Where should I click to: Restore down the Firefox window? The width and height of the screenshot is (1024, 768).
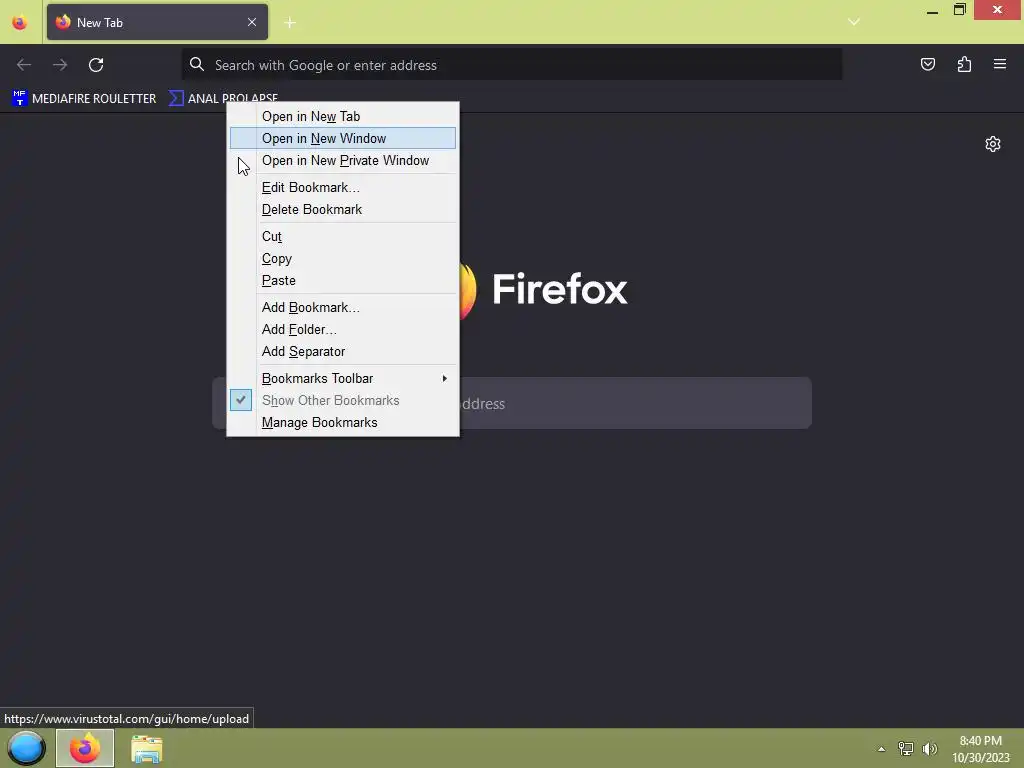959,10
